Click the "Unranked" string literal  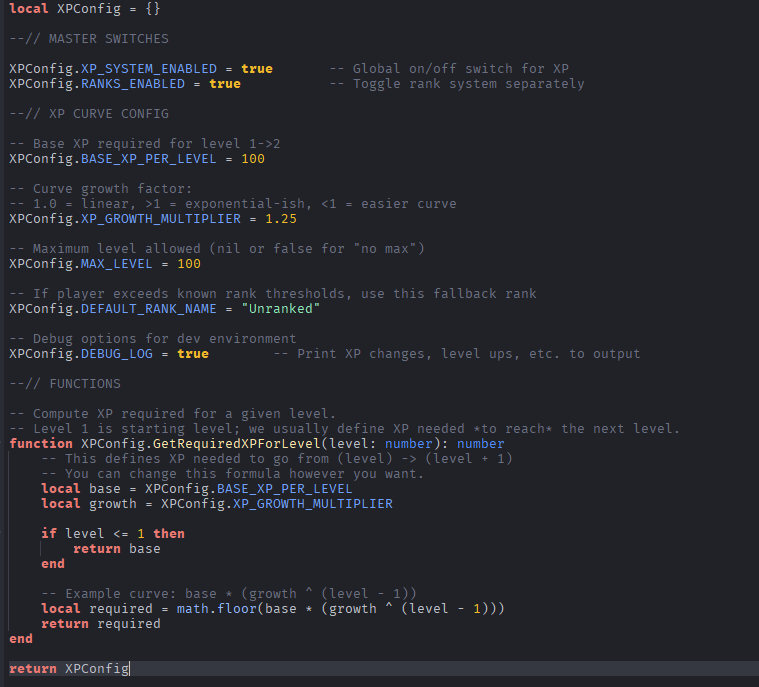tap(281, 309)
